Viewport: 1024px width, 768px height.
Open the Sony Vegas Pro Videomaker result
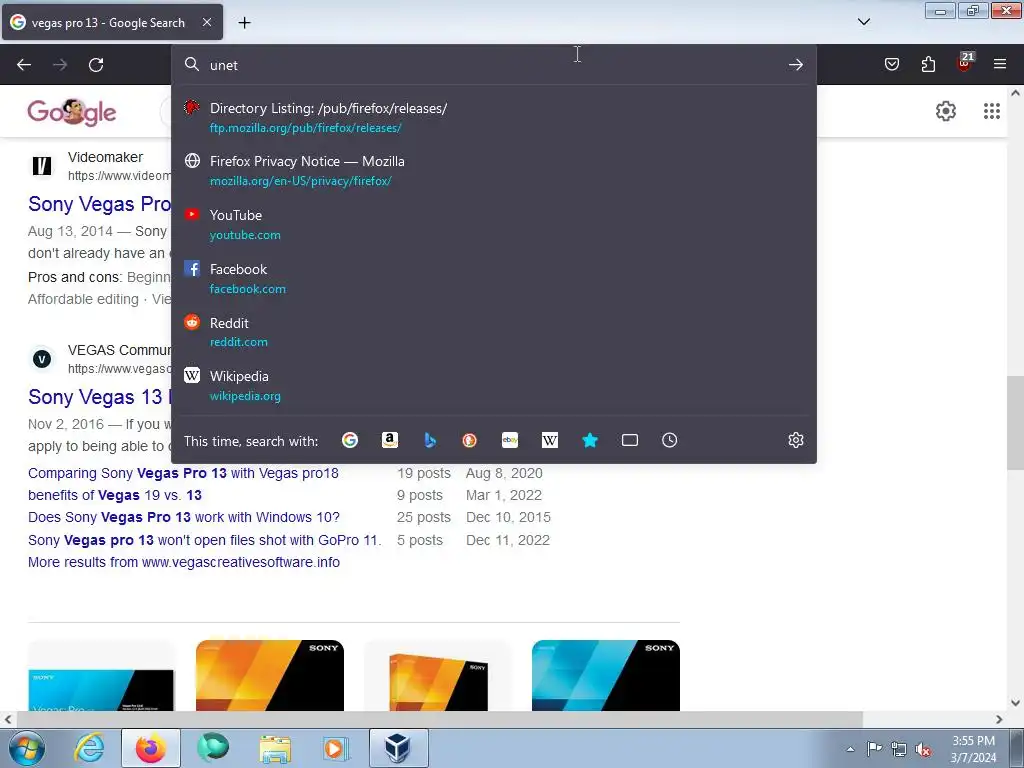99,204
